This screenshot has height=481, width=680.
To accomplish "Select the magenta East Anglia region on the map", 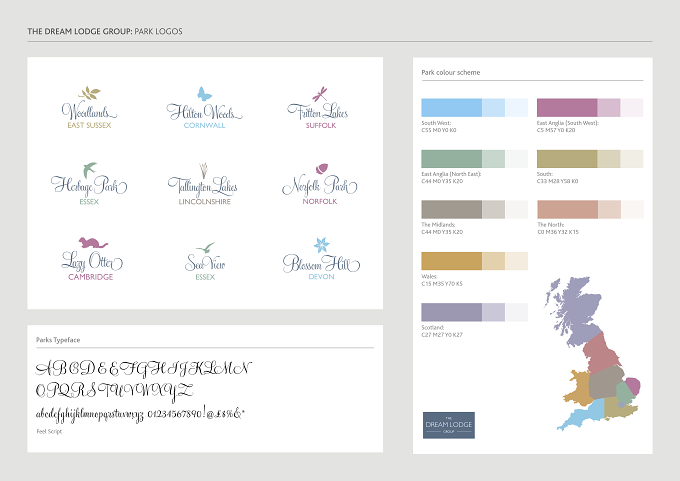I will pyautogui.click(x=634, y=386).
